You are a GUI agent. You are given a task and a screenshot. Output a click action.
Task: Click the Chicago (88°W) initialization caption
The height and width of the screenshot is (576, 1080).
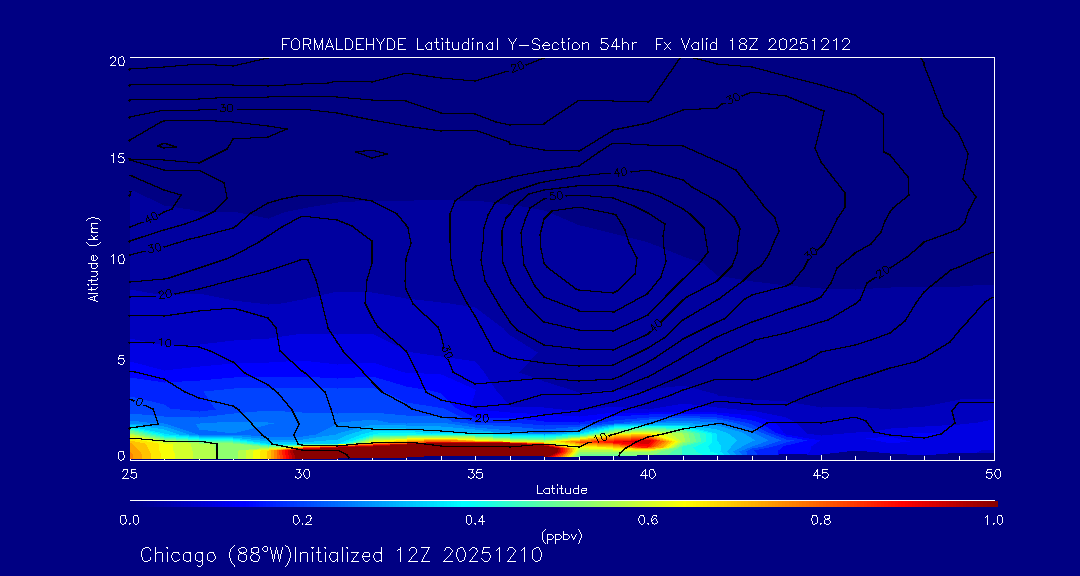[x=341, y=555]
